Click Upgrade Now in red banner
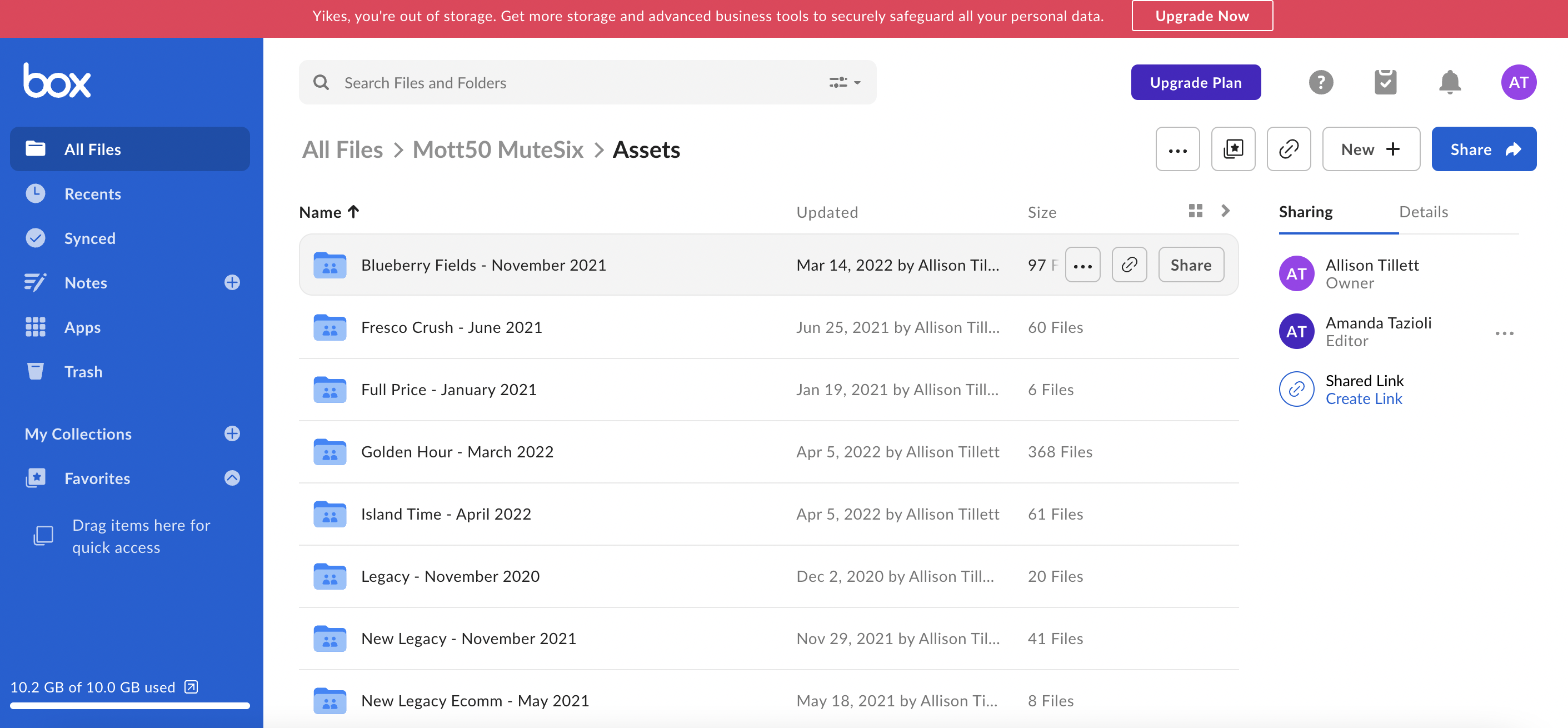Screen dimensions: 1568x728 pos(1202,16)
